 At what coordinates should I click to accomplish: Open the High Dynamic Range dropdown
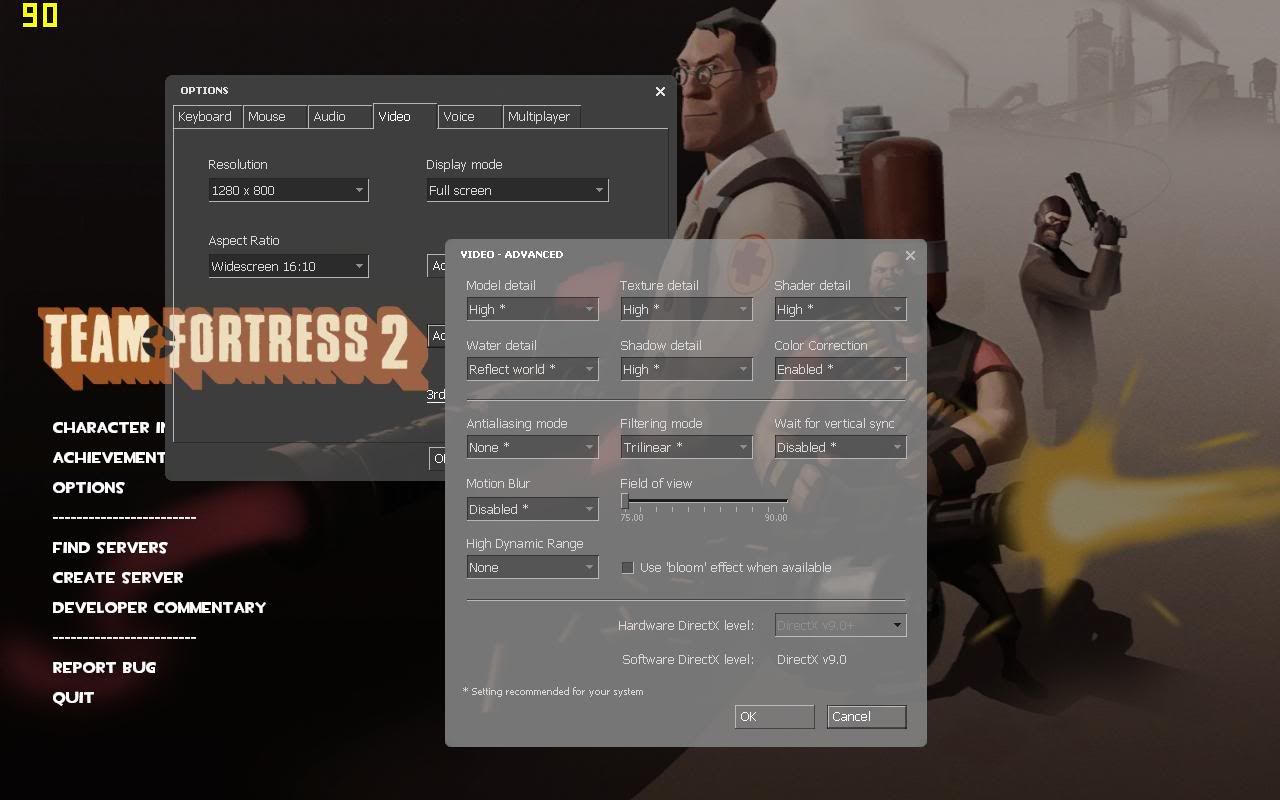[532, 567]
